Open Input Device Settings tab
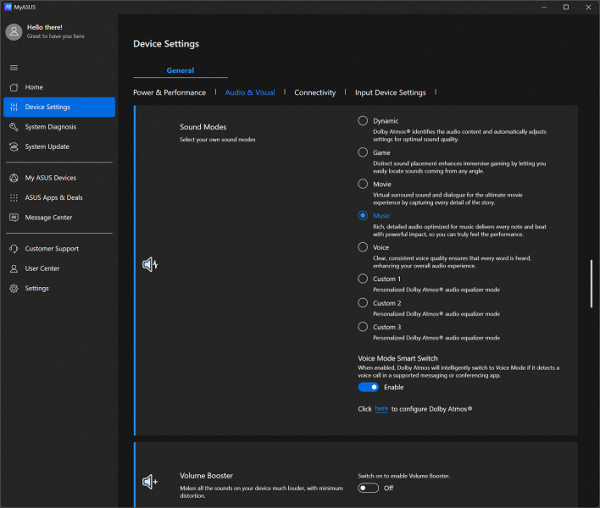Screen dimensions: 600x508 (390, 93)
